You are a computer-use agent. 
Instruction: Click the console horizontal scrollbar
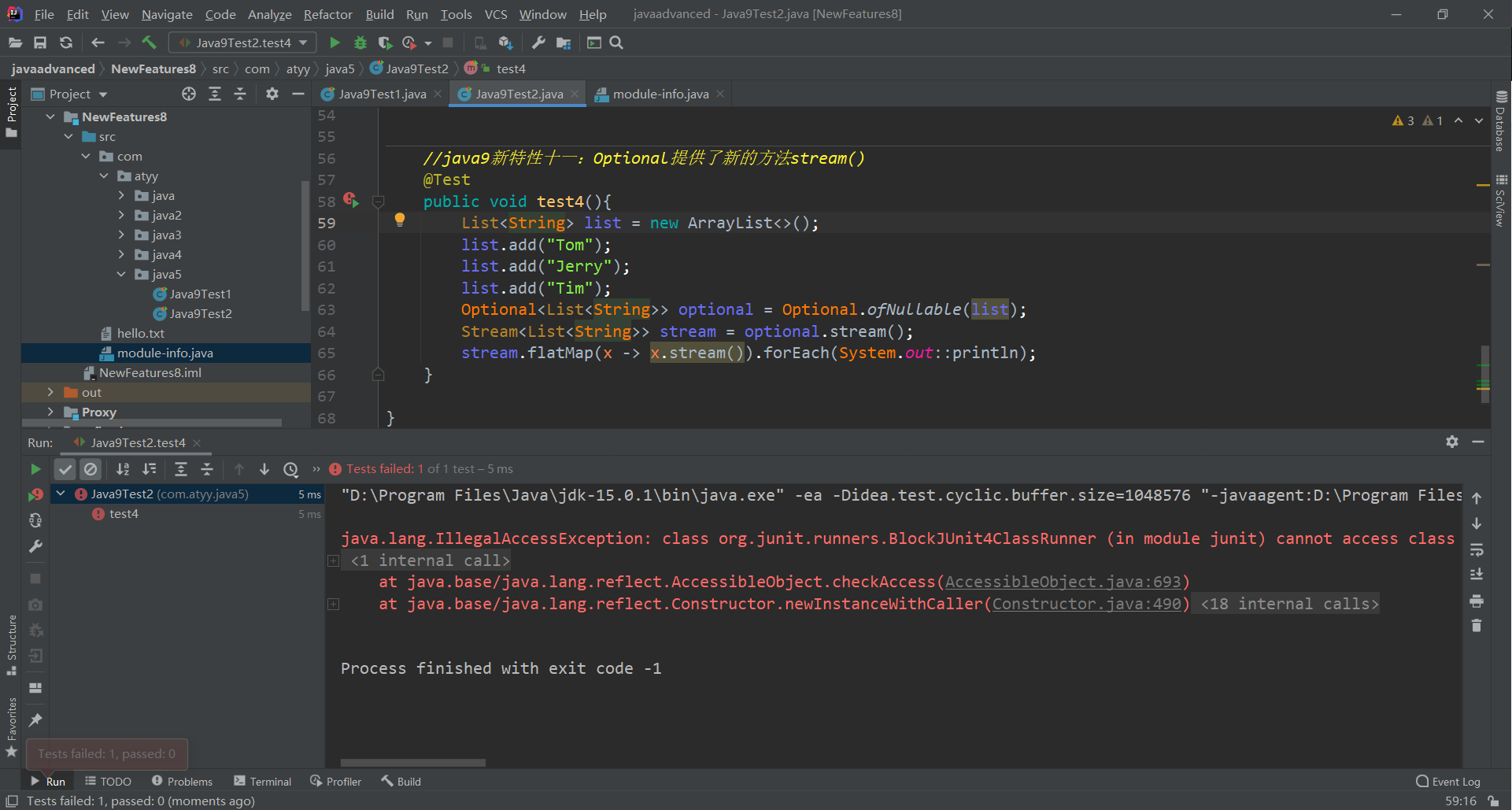point(413,763)
